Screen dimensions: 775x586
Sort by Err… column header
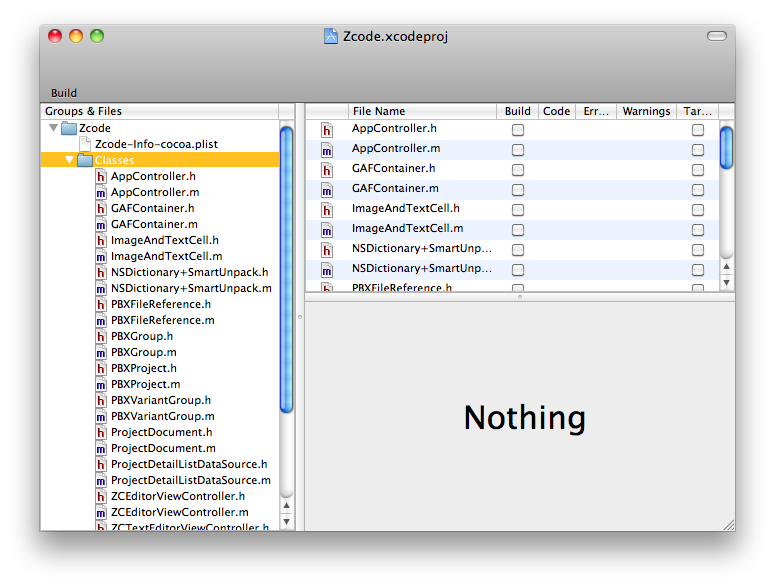point(596,111)
